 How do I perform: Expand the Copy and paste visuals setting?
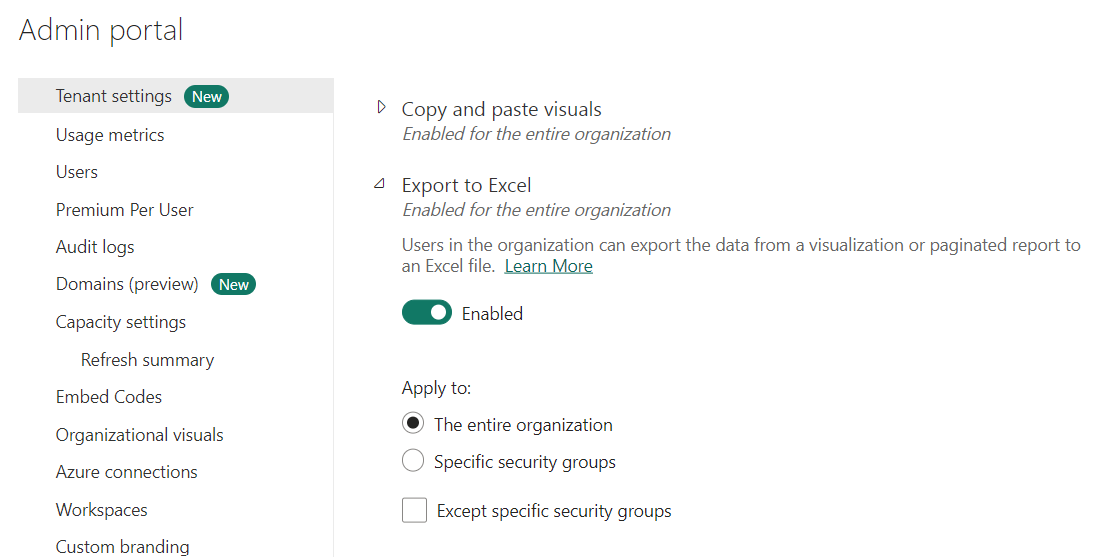pyautogui.click(x=382, y=107)
